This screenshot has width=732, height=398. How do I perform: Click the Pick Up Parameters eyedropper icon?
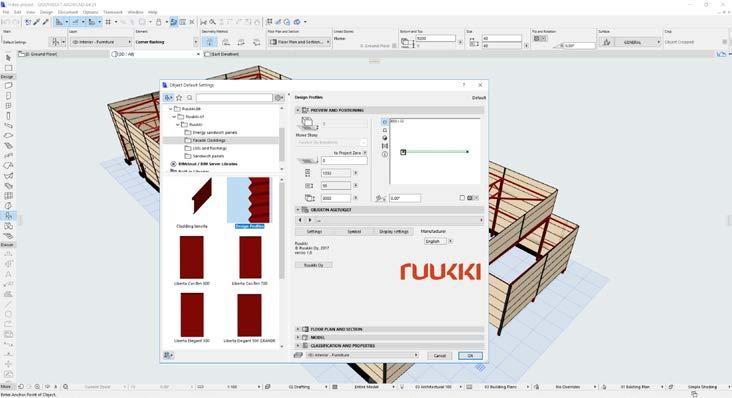36,22
